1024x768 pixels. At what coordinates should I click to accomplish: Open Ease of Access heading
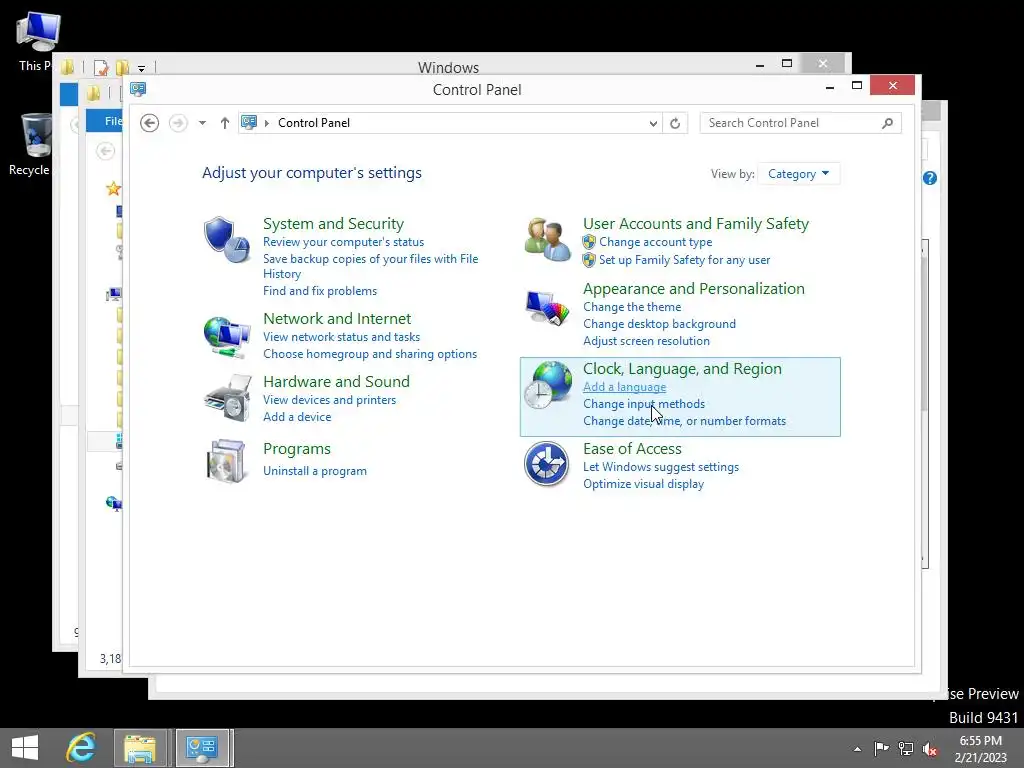(632, 449)
